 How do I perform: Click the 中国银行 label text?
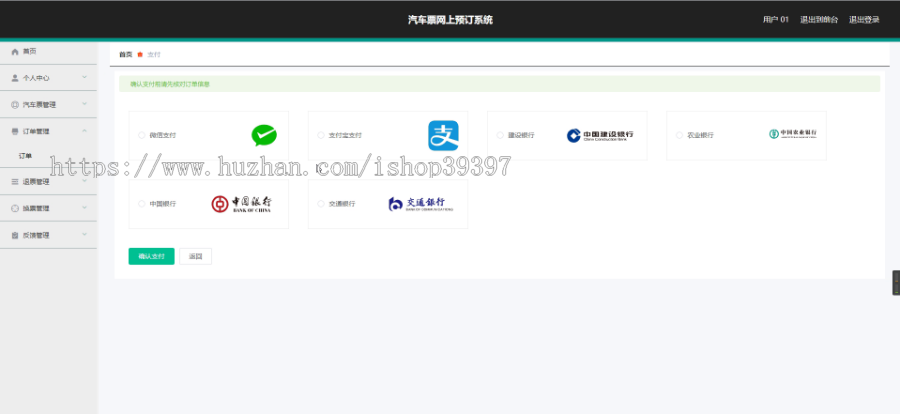point(162,204)
